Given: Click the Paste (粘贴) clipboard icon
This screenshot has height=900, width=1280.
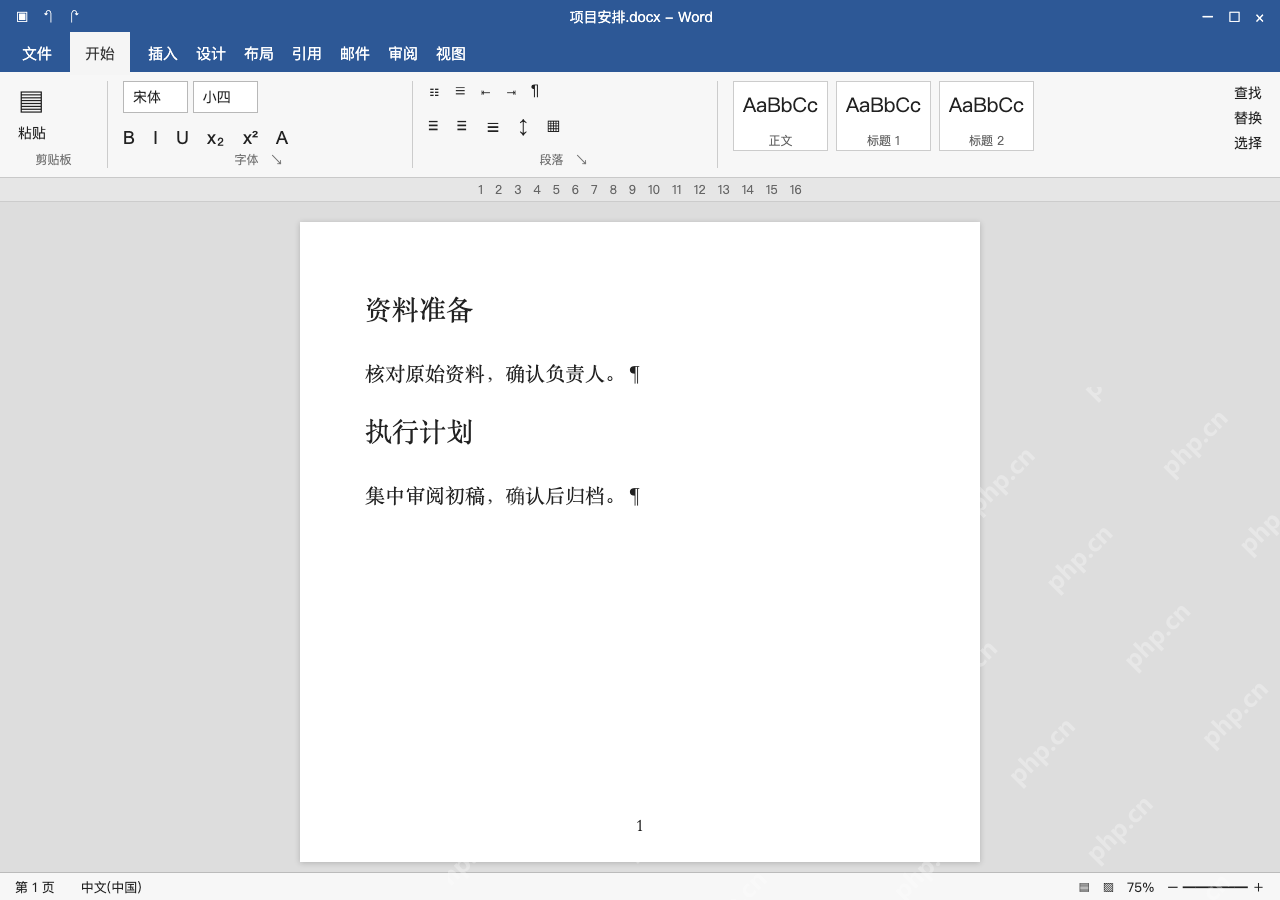Looking at the screenshot, I should point(31,101).
